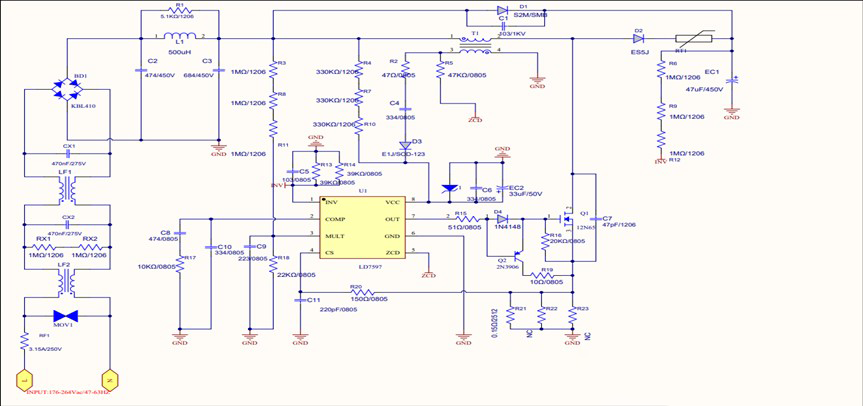Select the N input terminal hexagon
This screenshot has height=406, width=863.
click(111, 380)
